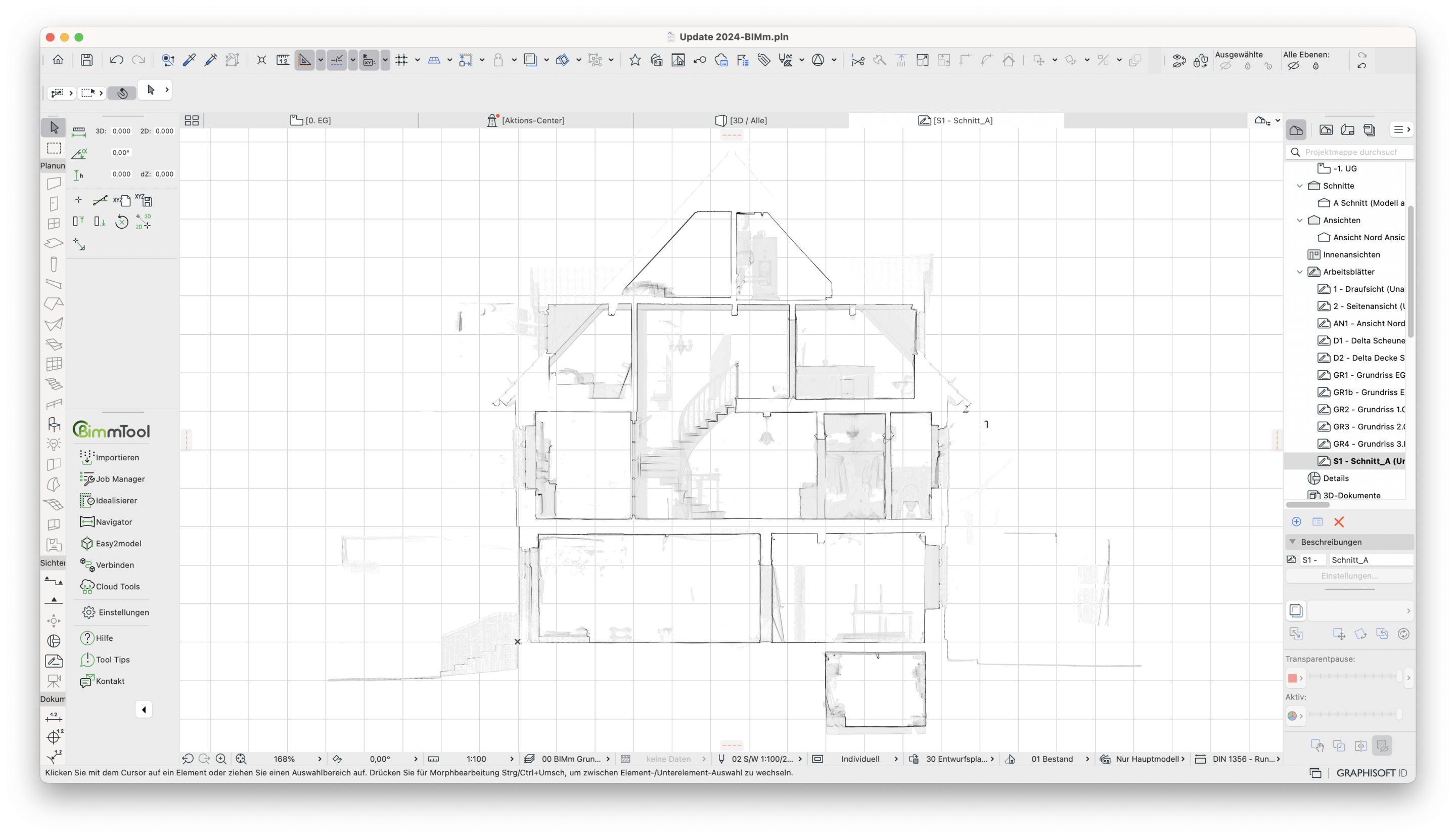Image resolution: width=1456 pixels, height=836 pixels.
Task: Click the fit in window icon
Action: pyautogui.click(x=241, y=759)
